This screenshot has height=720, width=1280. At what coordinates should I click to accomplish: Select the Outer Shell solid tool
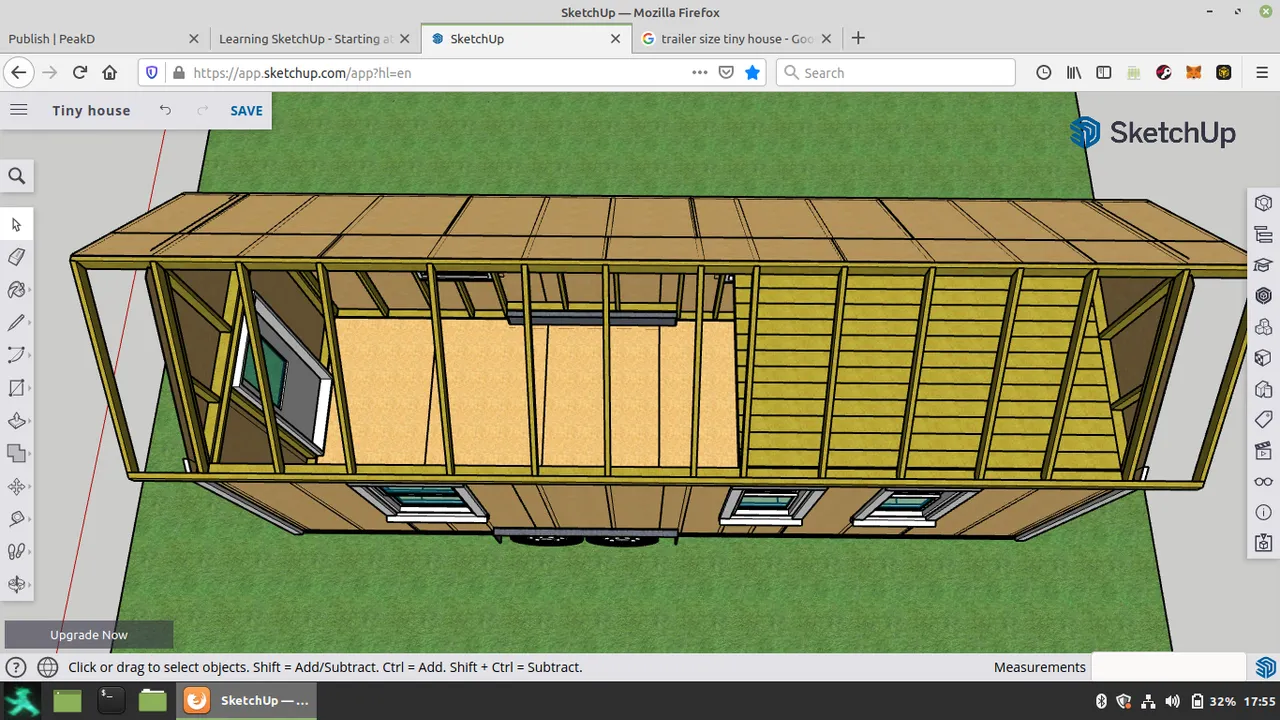pyautogui.click(x=17, y=453)
